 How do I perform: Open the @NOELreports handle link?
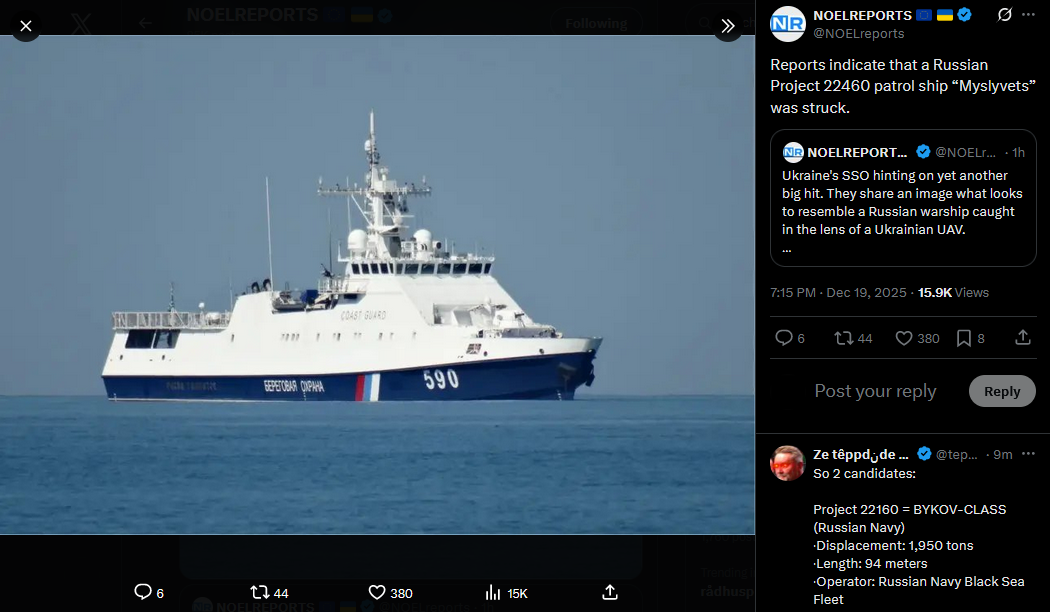coord(858,33)
